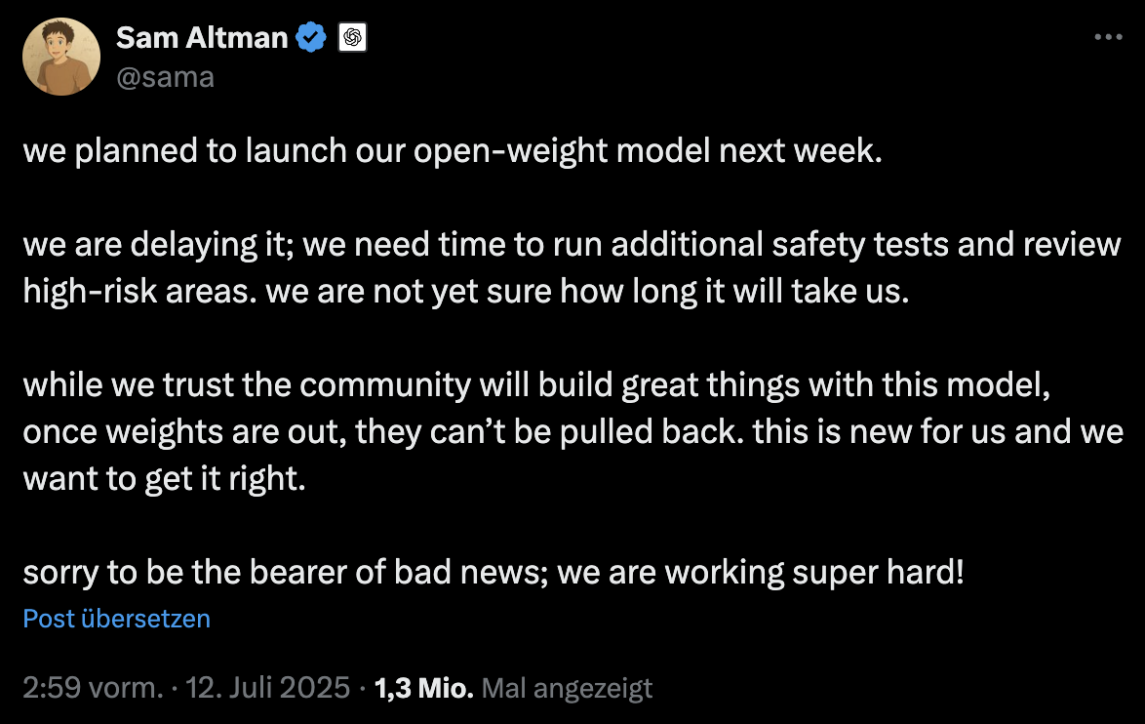
Task: Click the 12. Juli 2025 date
Action: (x=267, y=687)
